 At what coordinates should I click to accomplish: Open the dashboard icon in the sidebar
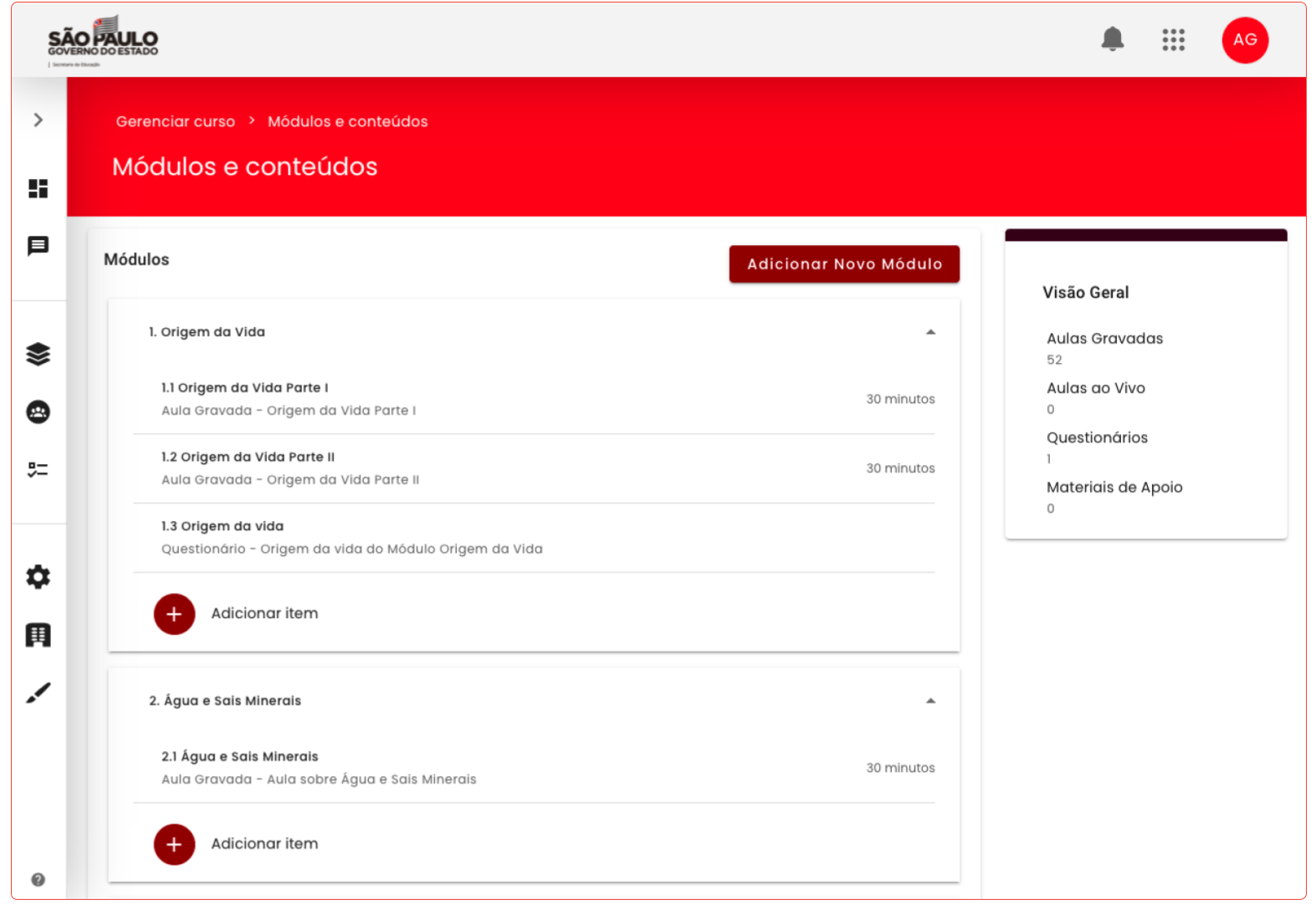38,188
